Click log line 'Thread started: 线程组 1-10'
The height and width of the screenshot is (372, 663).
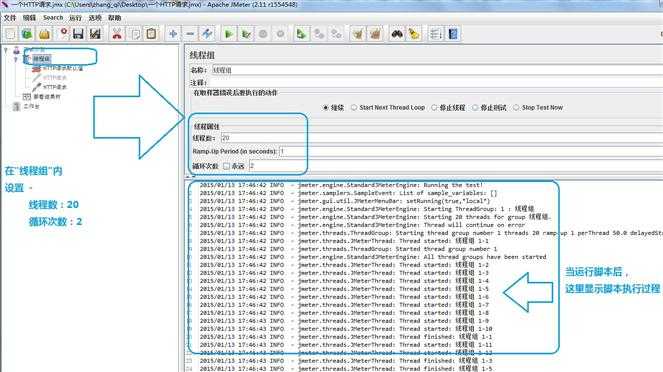[346, 329]
